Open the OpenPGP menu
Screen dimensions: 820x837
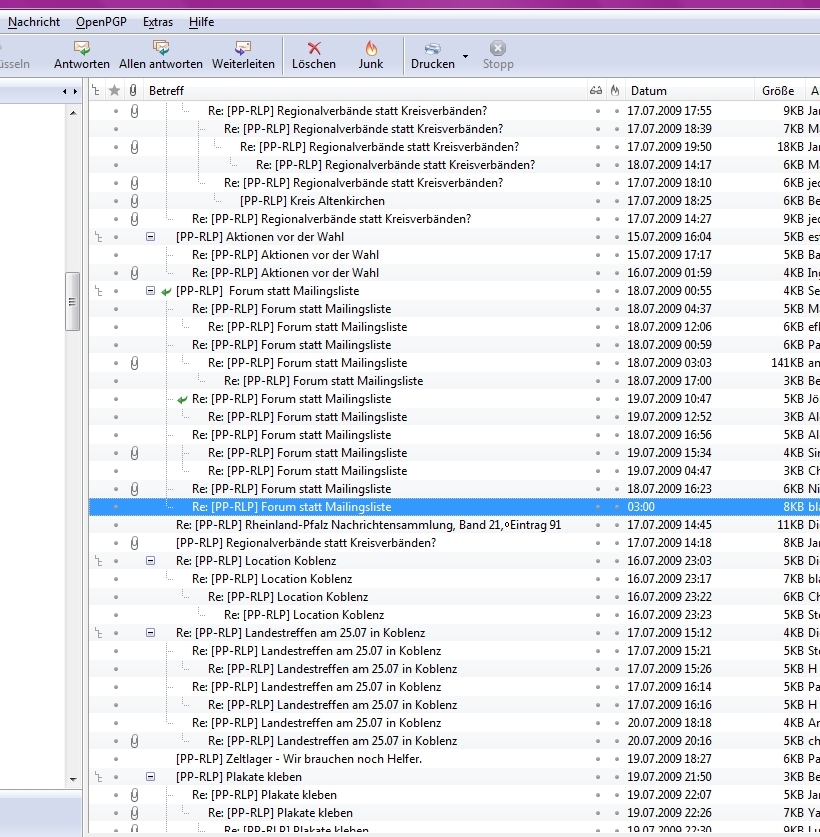click(101, 22)
